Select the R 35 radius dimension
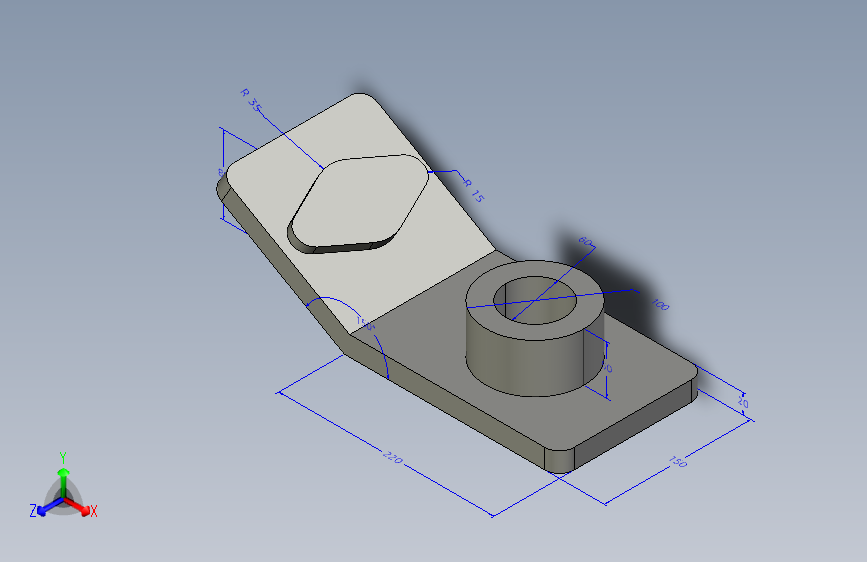 (250, 100)
